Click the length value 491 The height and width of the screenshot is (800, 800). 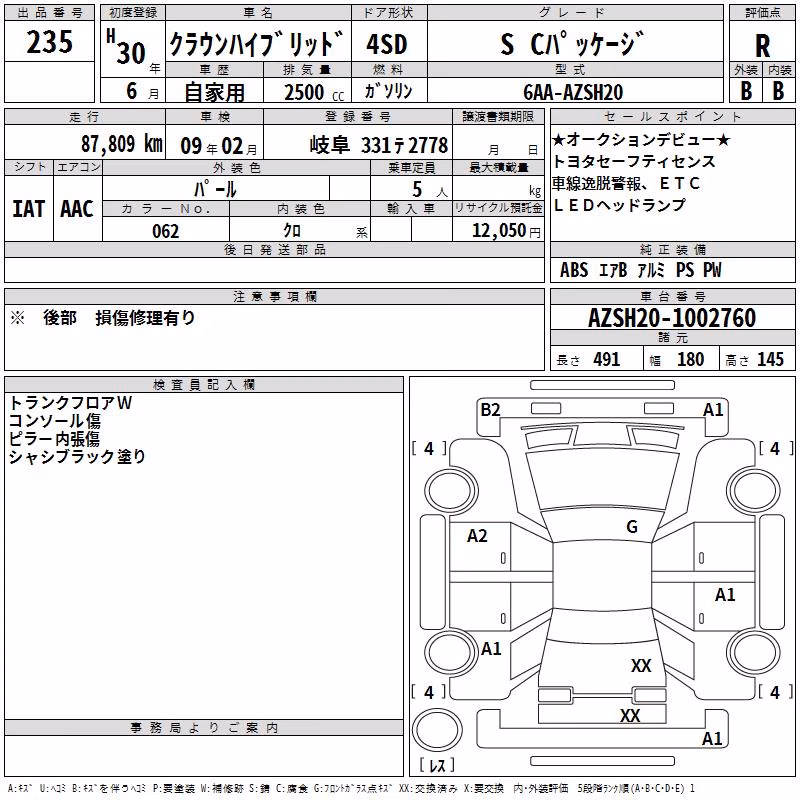click(x=607, y=360)
